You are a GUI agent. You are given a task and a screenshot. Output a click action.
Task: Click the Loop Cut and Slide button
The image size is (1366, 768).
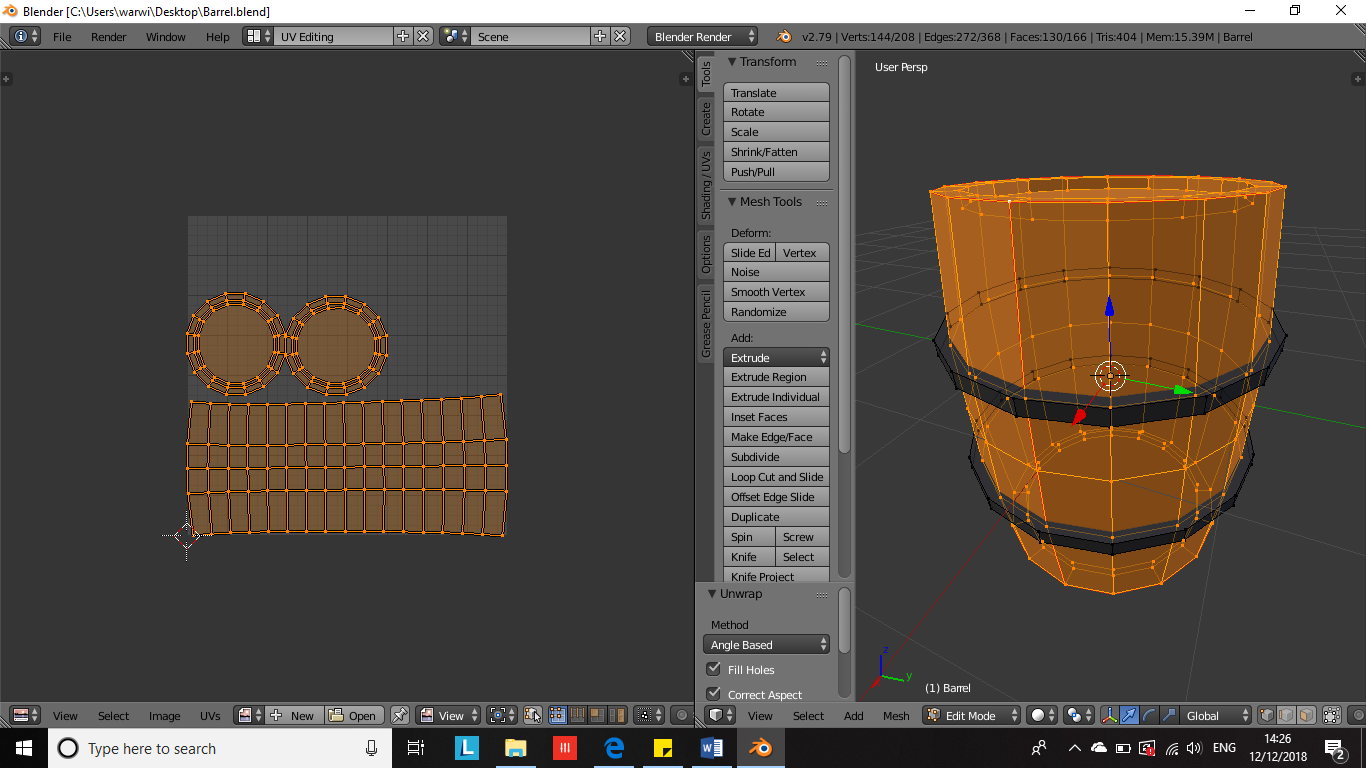776,477
